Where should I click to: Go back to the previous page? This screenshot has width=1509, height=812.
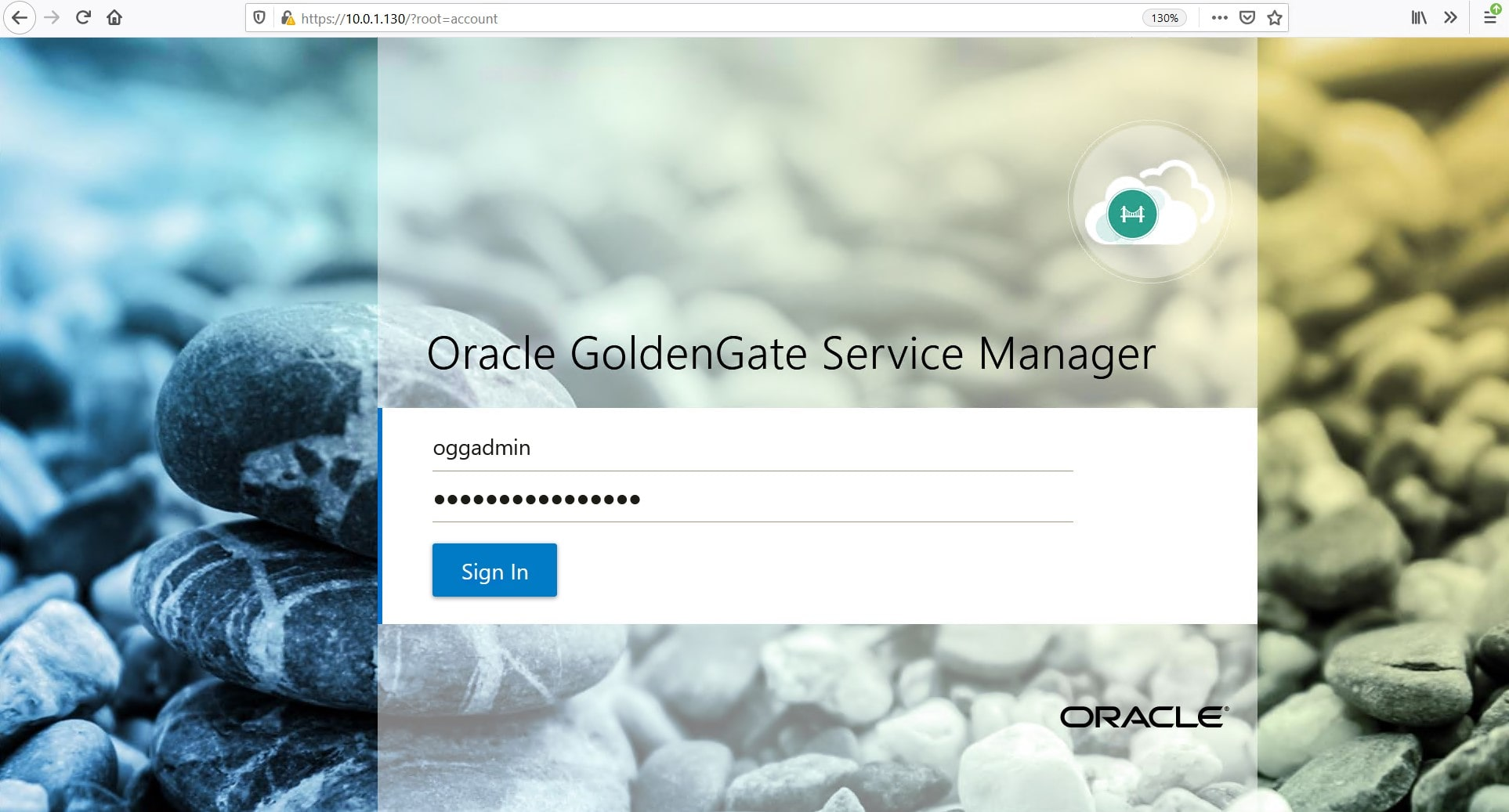pyautogui.click(x=20, y=18)
